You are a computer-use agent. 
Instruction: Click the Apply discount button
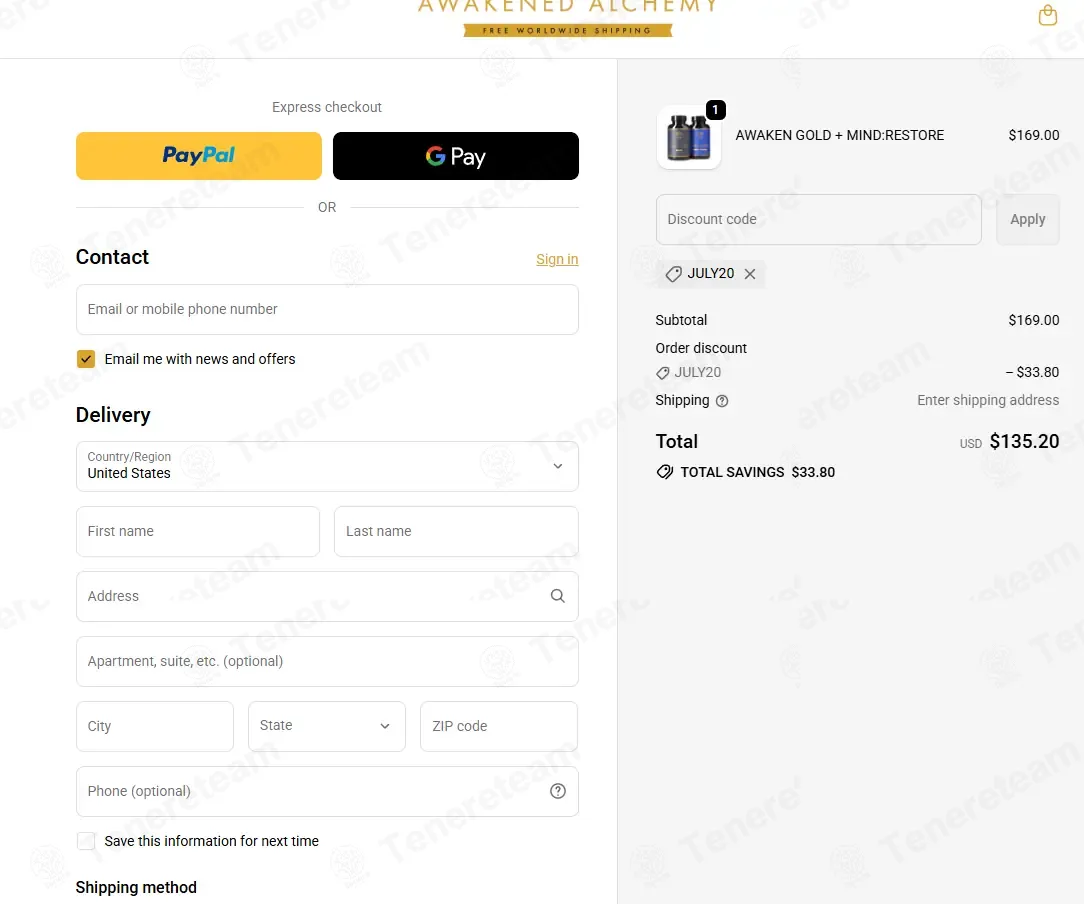tap(1027, 219)
